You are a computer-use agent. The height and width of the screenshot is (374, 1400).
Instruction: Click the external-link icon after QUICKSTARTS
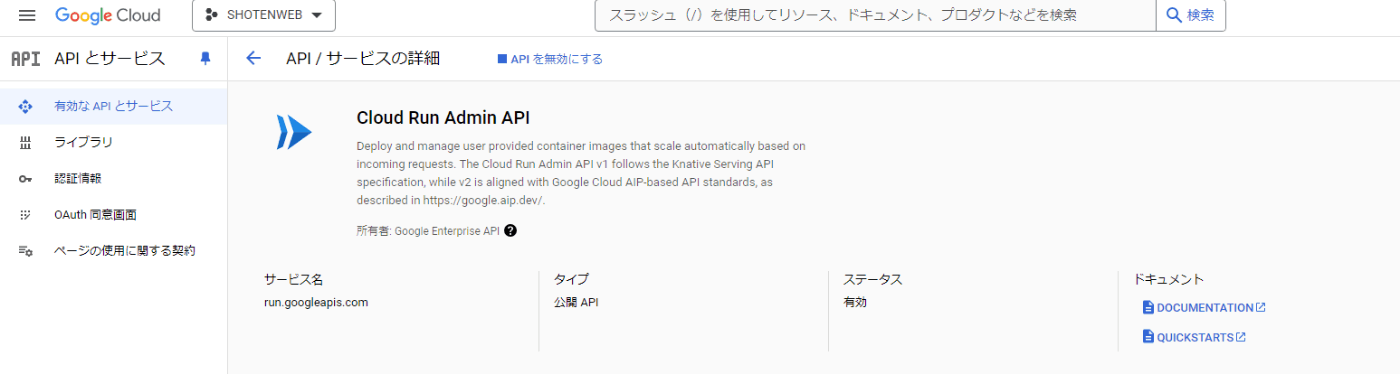(x=1241, y=337)
